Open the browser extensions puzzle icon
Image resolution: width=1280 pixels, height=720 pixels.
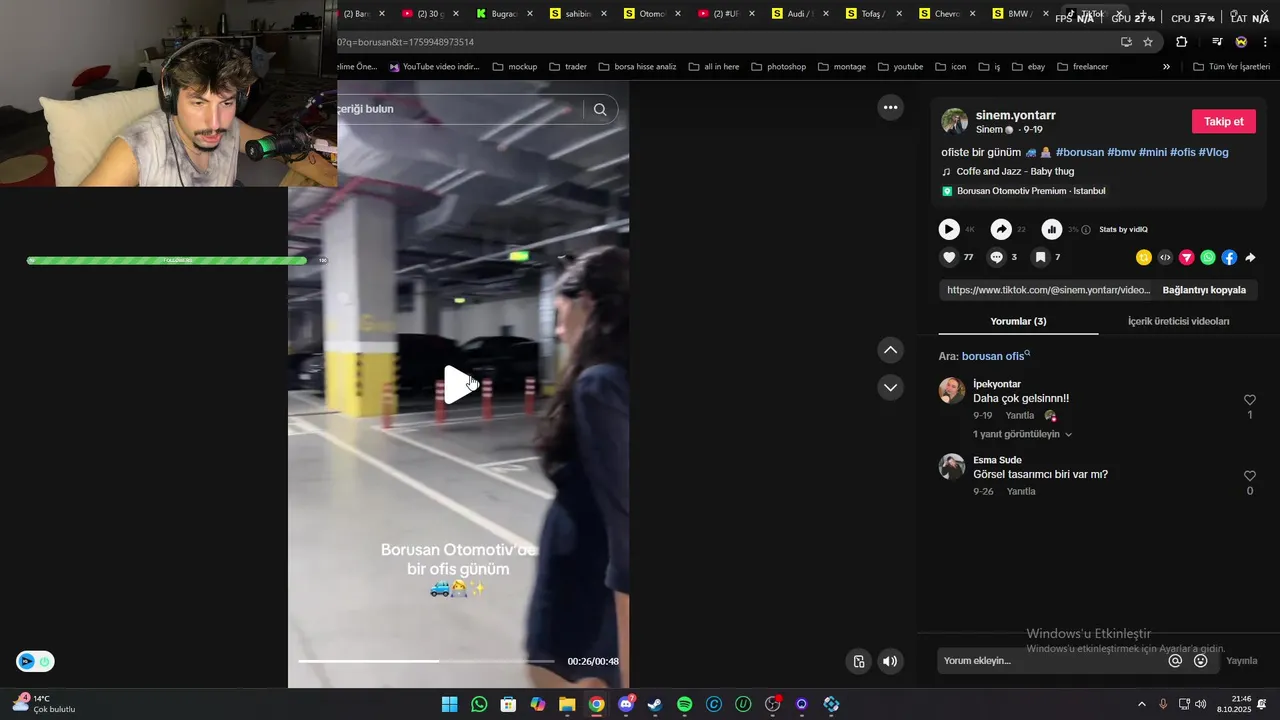1182,42
